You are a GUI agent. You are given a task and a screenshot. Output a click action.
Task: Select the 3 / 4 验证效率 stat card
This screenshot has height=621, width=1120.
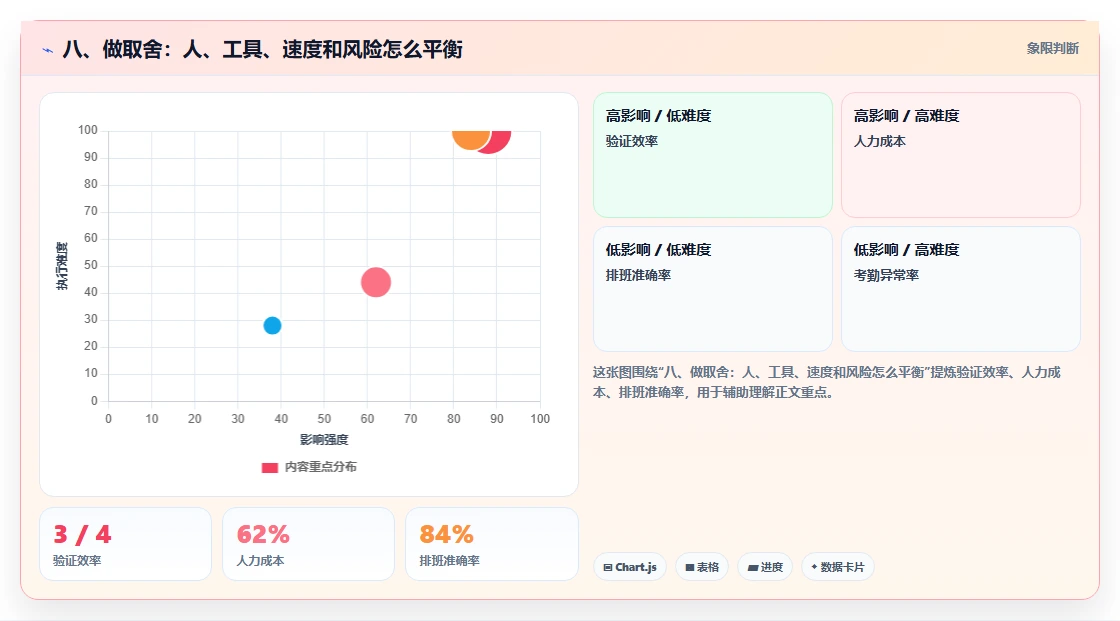point(126,544)
